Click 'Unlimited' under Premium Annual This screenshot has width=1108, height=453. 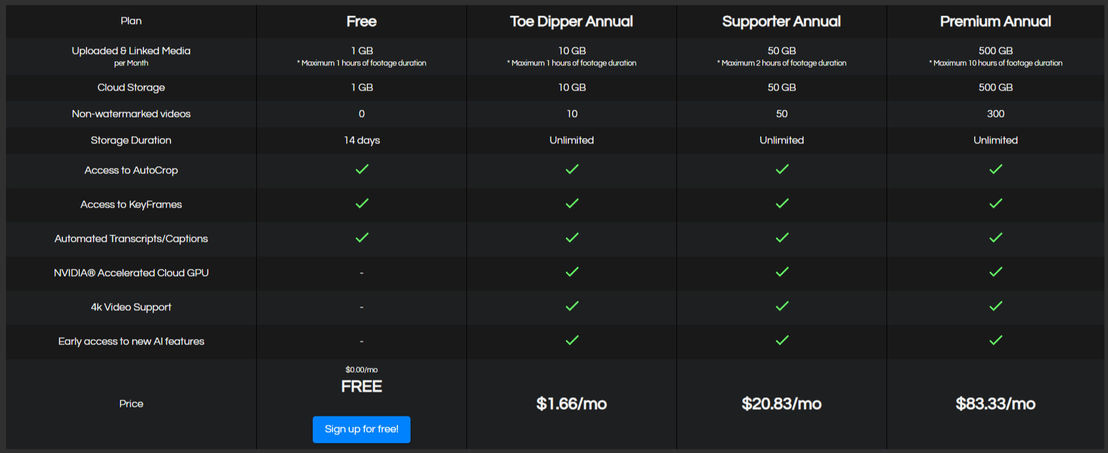[995, 140]
